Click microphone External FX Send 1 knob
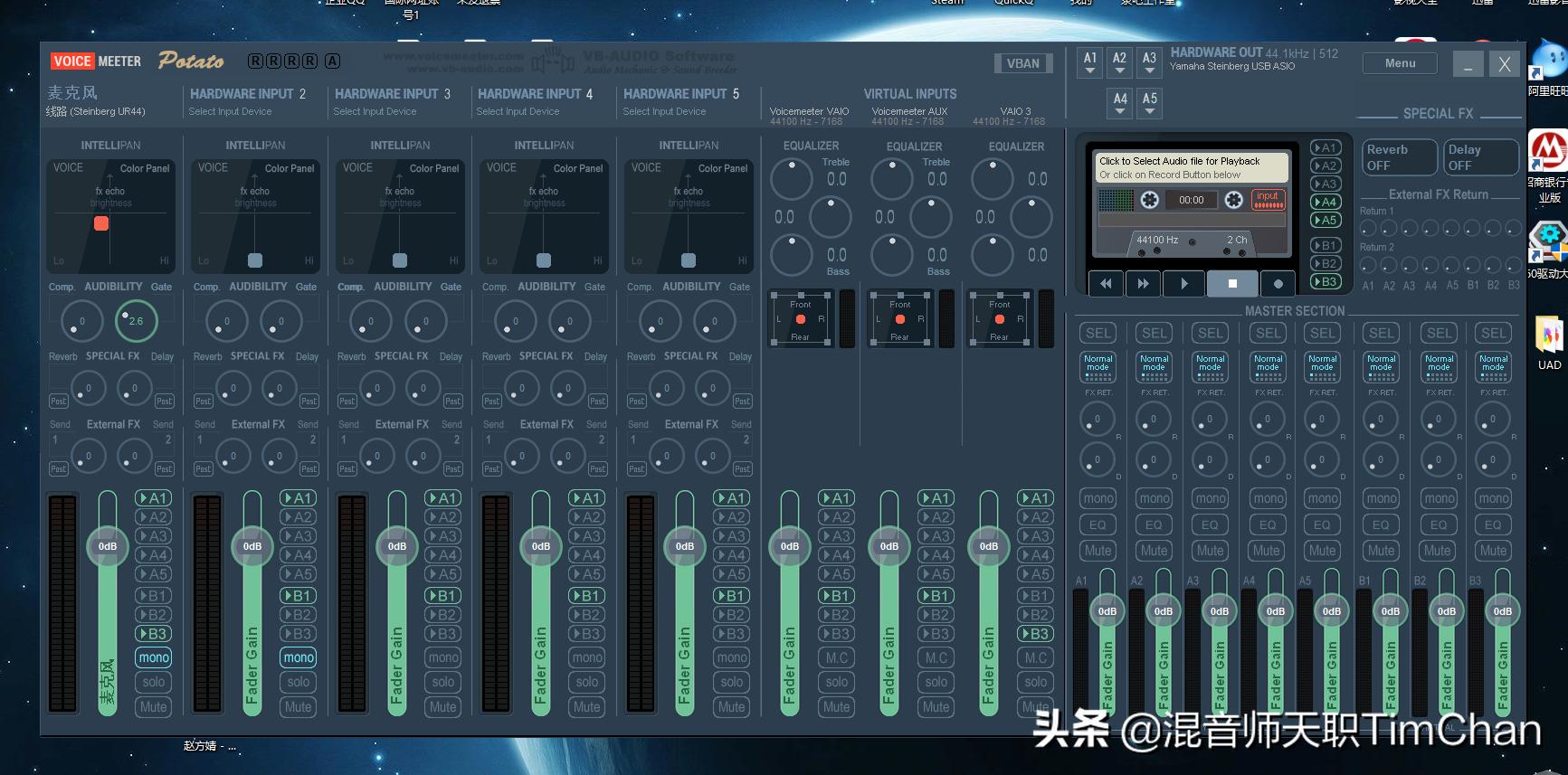This screenshot has height=775, width=1568. [x=88, y=457]
